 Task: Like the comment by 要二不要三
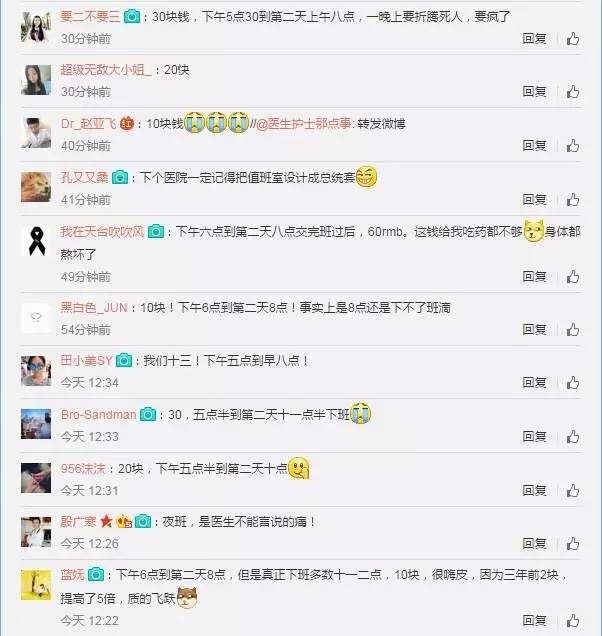click(572, 39)
